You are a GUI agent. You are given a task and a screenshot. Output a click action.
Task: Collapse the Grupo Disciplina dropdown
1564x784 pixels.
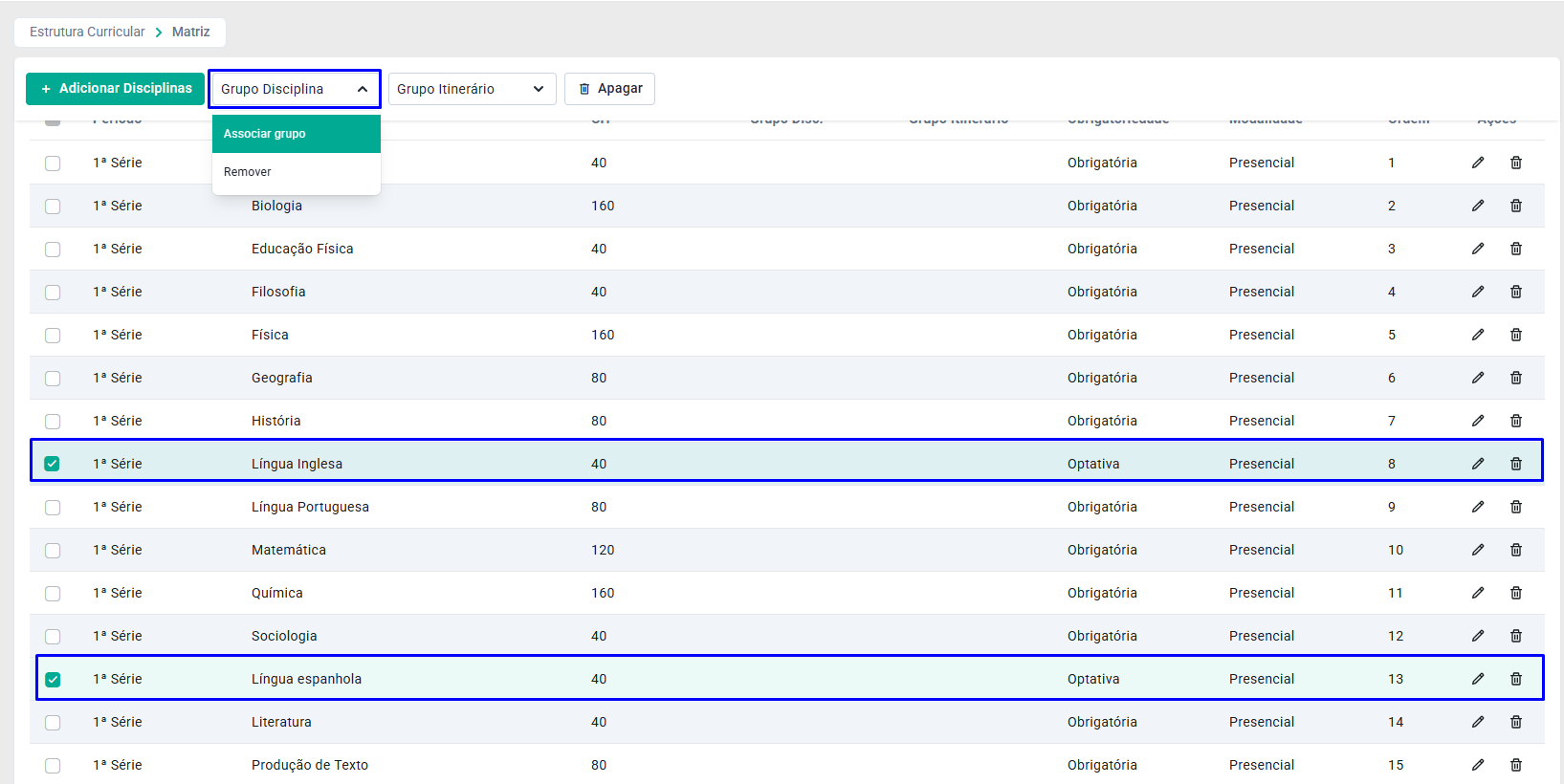coord(295,89)
